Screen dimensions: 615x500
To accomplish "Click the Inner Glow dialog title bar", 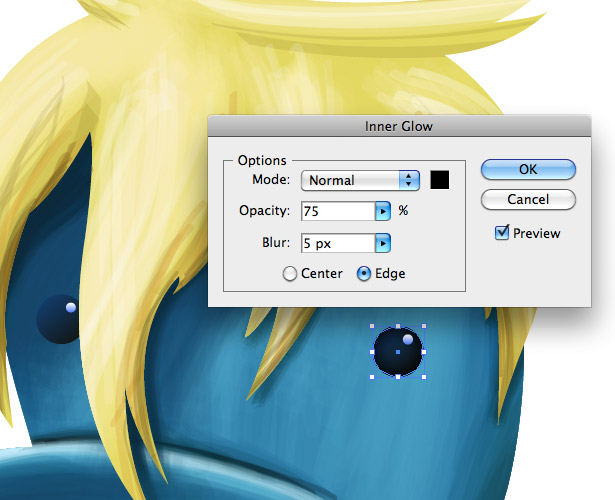I will [x=399, y=126].
